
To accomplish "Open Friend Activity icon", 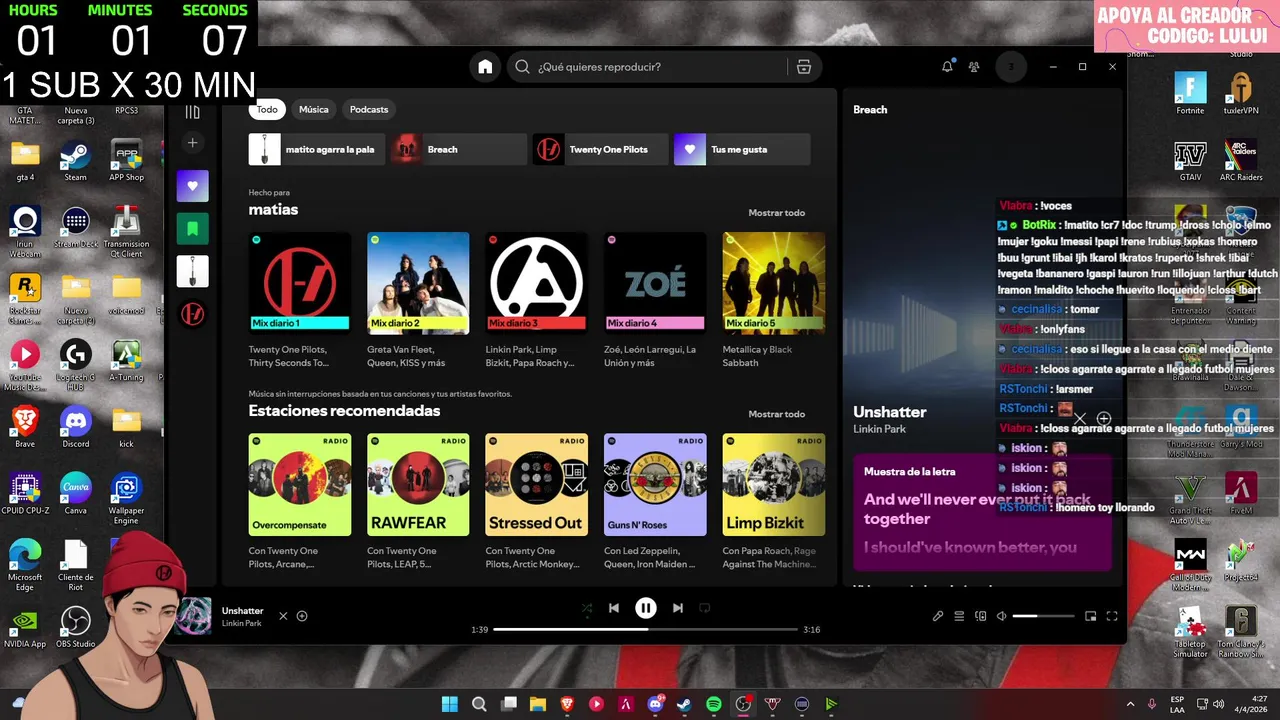I will (974, 67).
